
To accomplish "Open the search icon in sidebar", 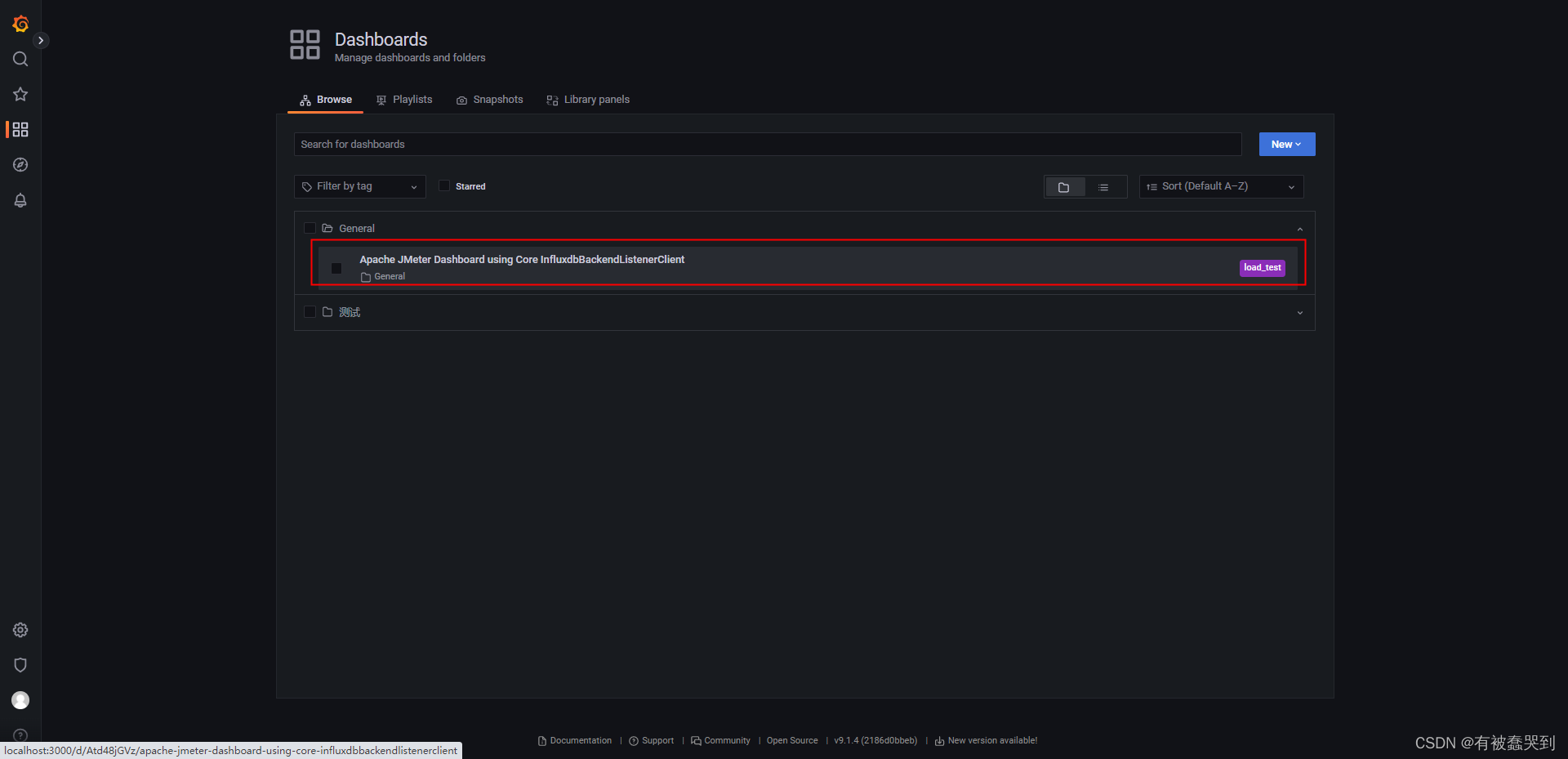I will (x=20, y=59).
